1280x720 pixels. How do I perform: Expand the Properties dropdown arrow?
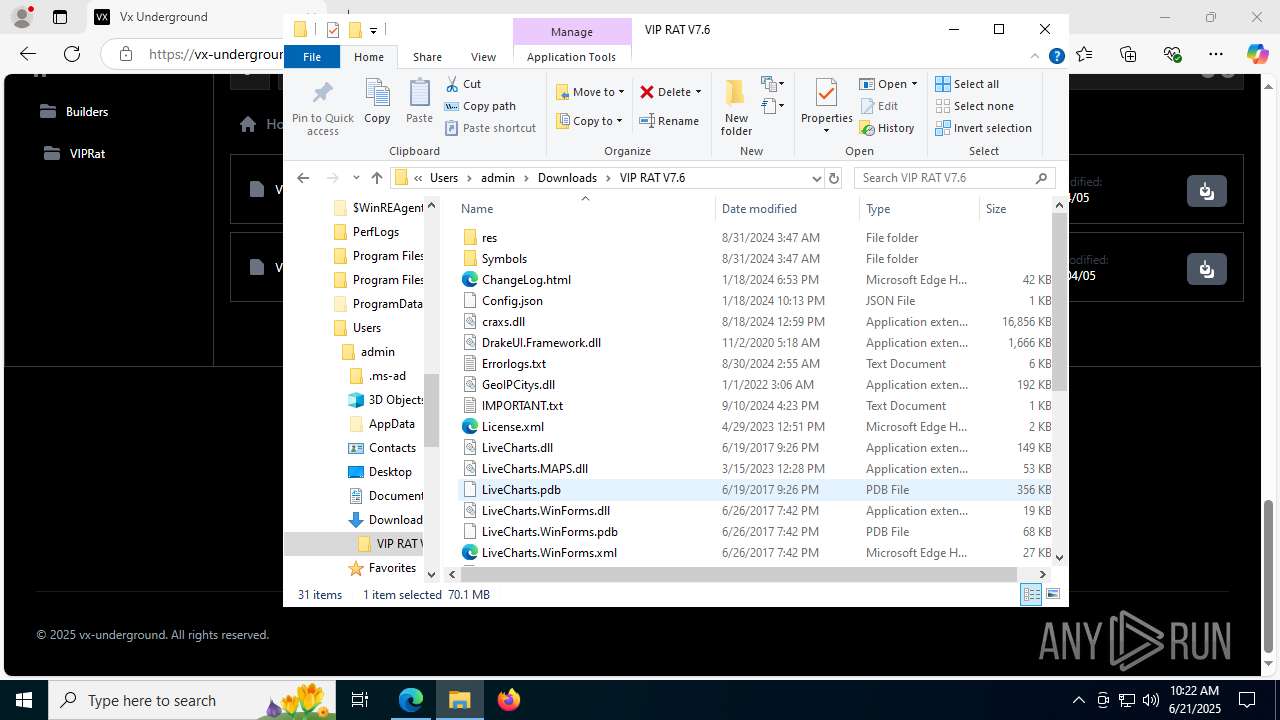(x=826, y=131)
